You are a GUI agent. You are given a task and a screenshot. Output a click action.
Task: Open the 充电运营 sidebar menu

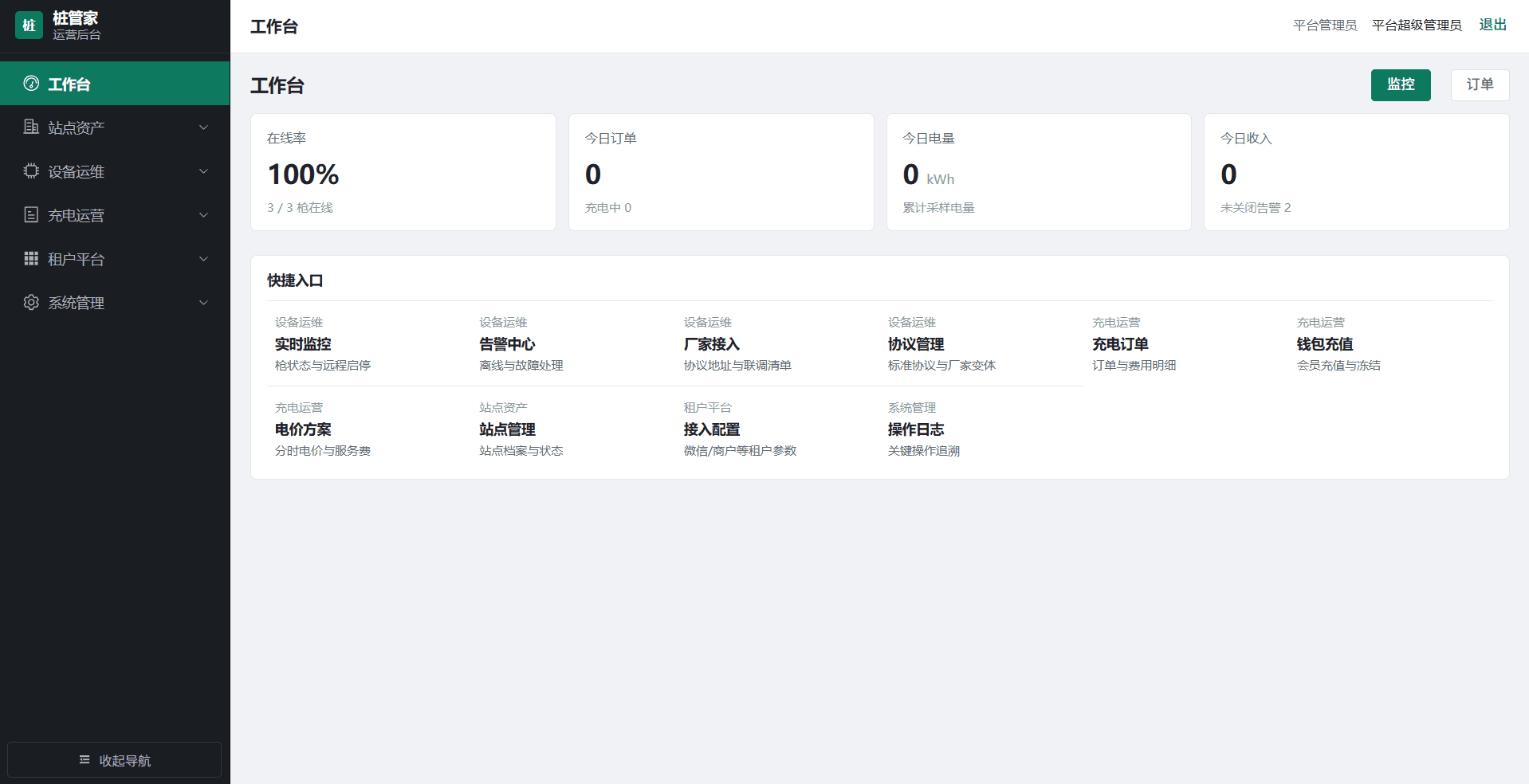pyautogui.click(x=115, y=215)
